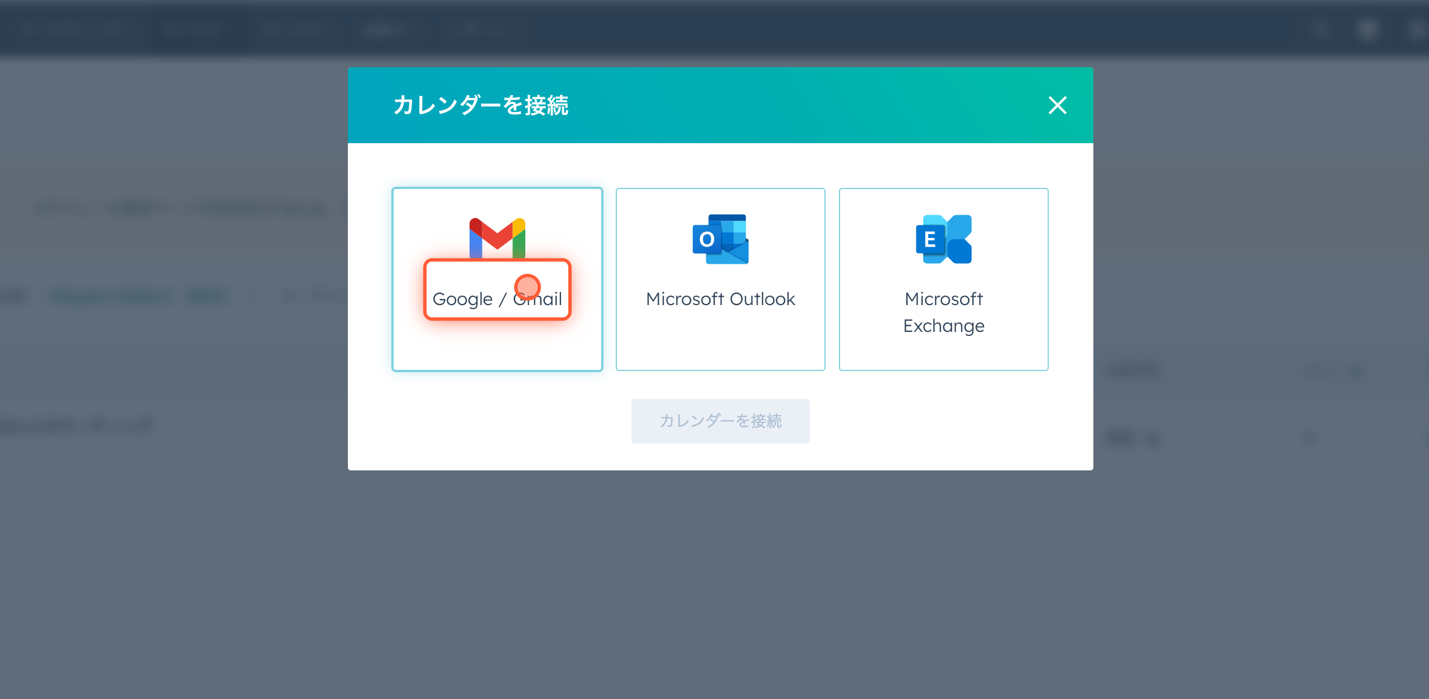Click the Exchange logo icon
Screen dimensions: 1429x699
943,239
